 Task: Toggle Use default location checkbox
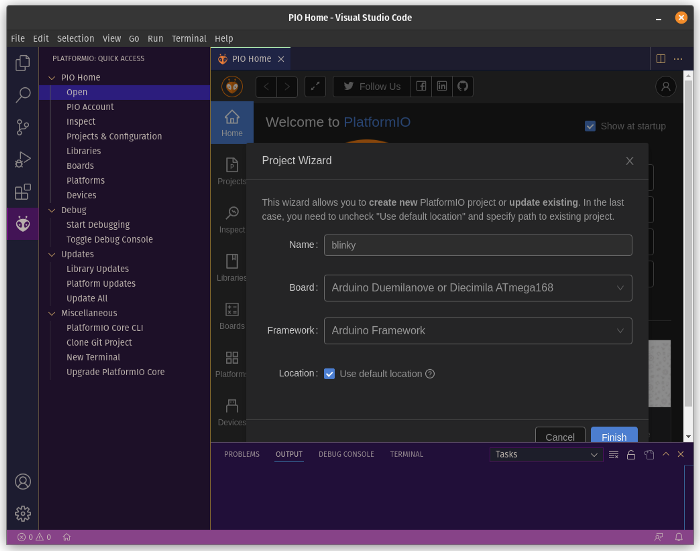click(329, 374)
